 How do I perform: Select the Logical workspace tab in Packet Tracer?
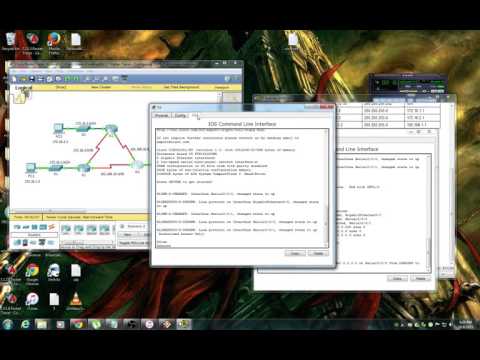click(x=24, y=88)
